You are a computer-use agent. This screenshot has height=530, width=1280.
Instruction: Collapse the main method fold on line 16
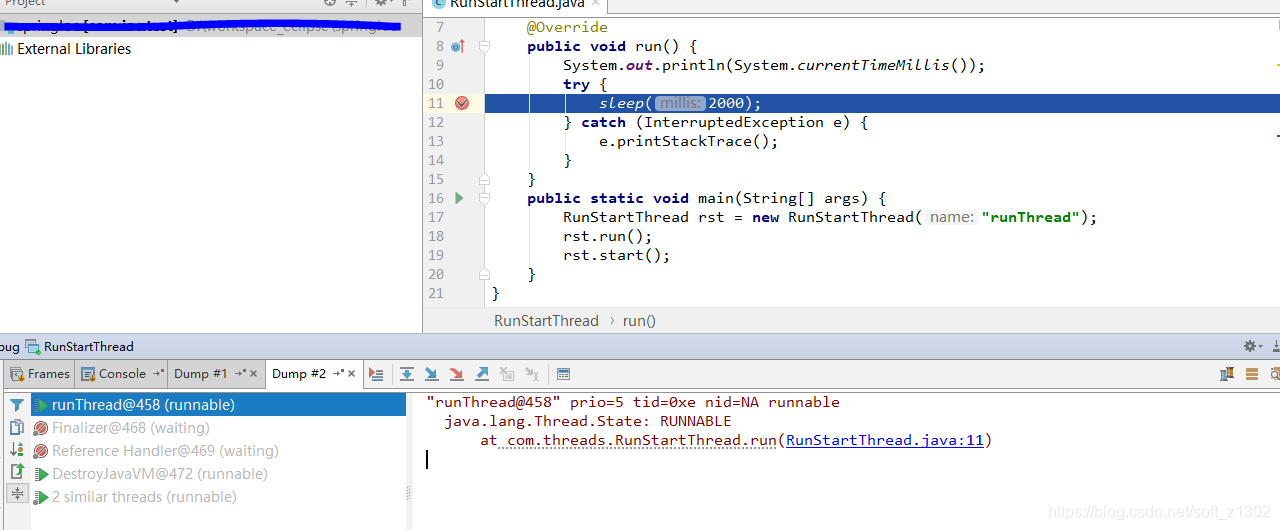coord(484,198)
